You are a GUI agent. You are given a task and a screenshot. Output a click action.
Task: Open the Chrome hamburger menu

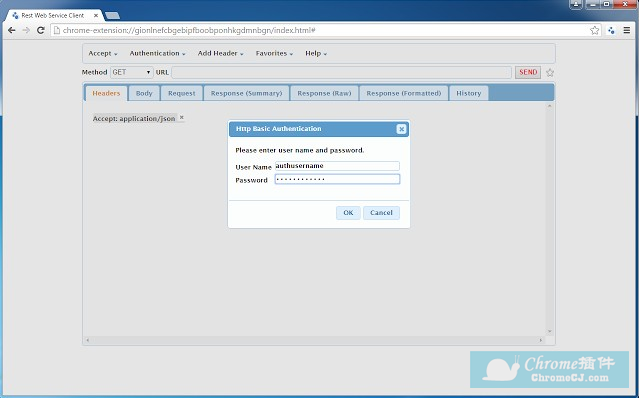point(627,30)
